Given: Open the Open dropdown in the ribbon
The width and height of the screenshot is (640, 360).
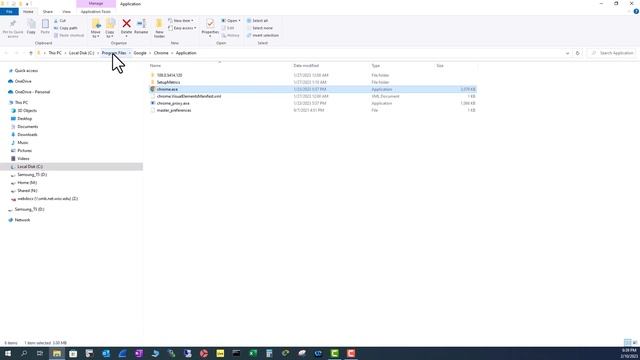Looking at the screenshot, I should click(231, 20).
